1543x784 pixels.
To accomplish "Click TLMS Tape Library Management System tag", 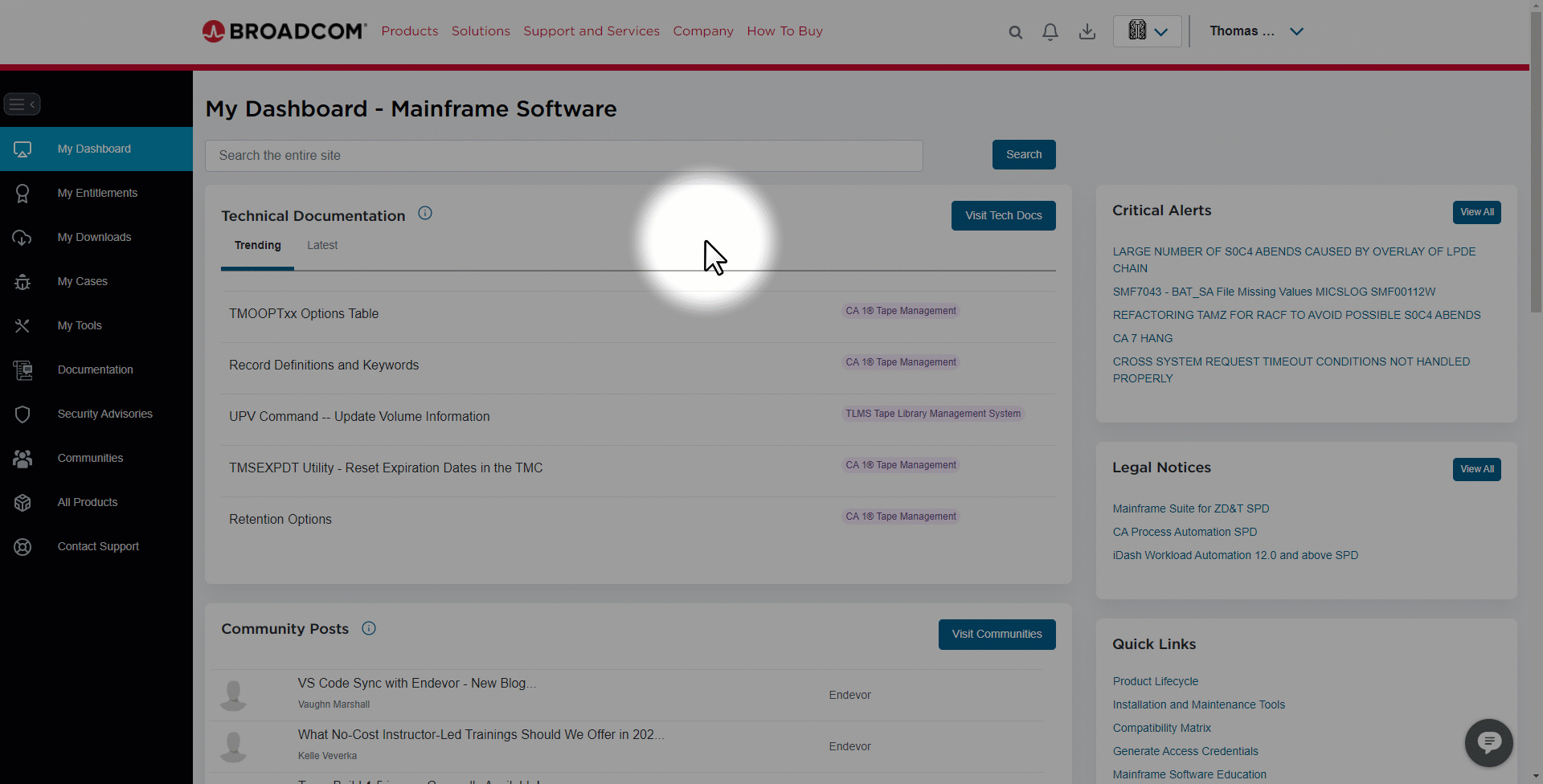I will click(x=933, y=414).
